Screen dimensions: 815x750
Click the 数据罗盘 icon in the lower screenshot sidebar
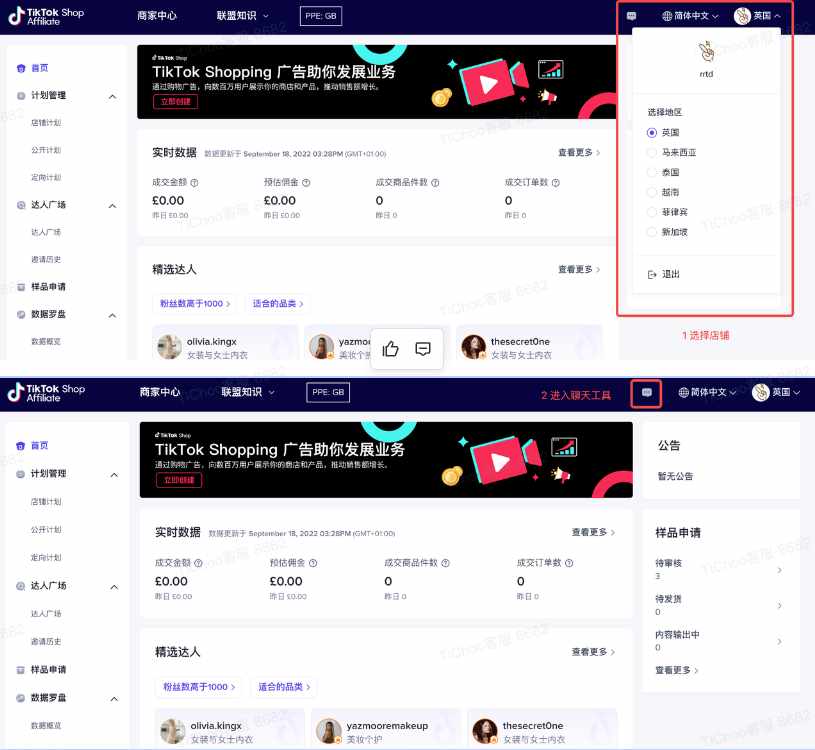click(x=20, y=698)
